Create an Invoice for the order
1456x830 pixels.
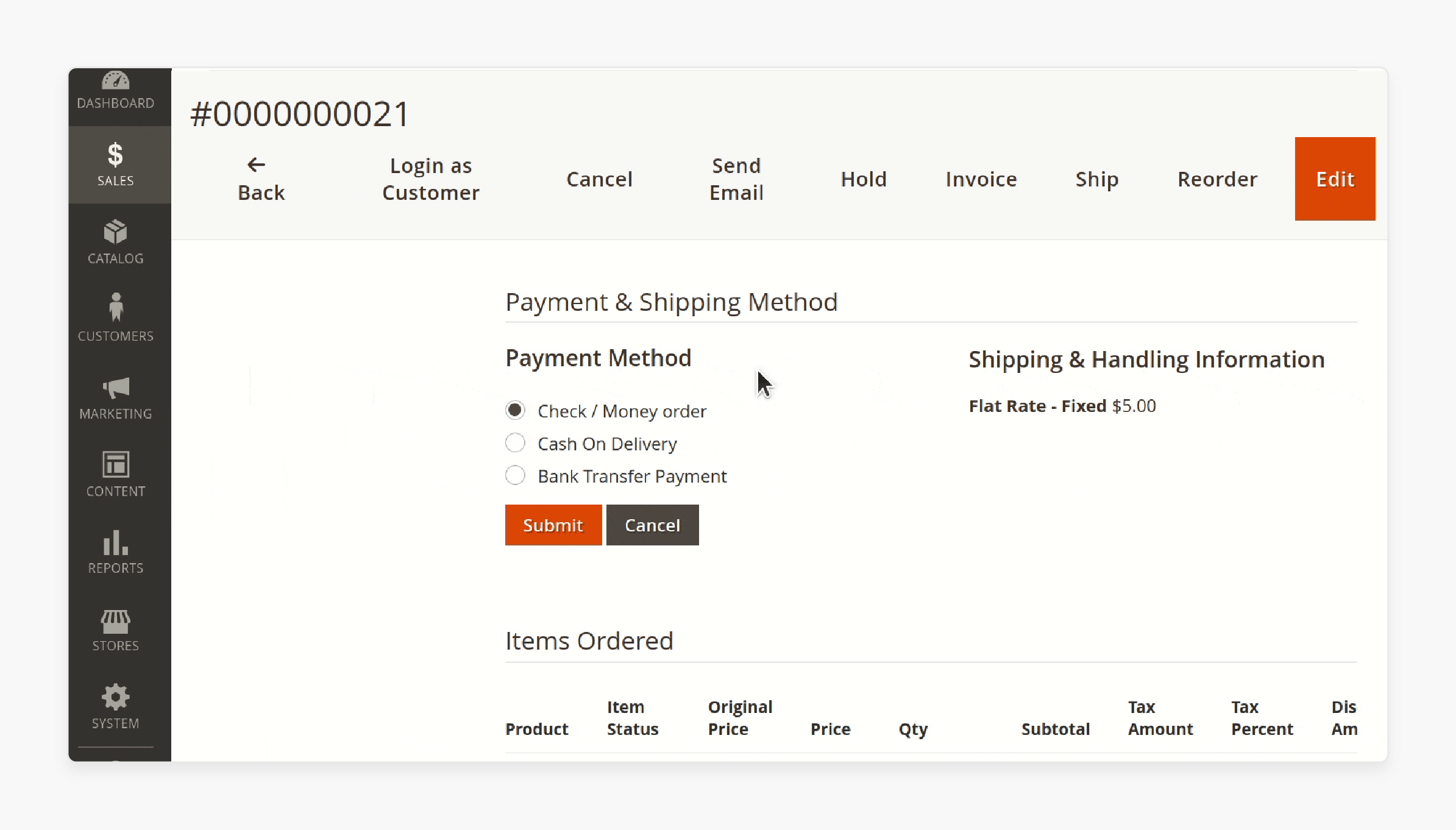pyautogui.click(x=981, y=179)
